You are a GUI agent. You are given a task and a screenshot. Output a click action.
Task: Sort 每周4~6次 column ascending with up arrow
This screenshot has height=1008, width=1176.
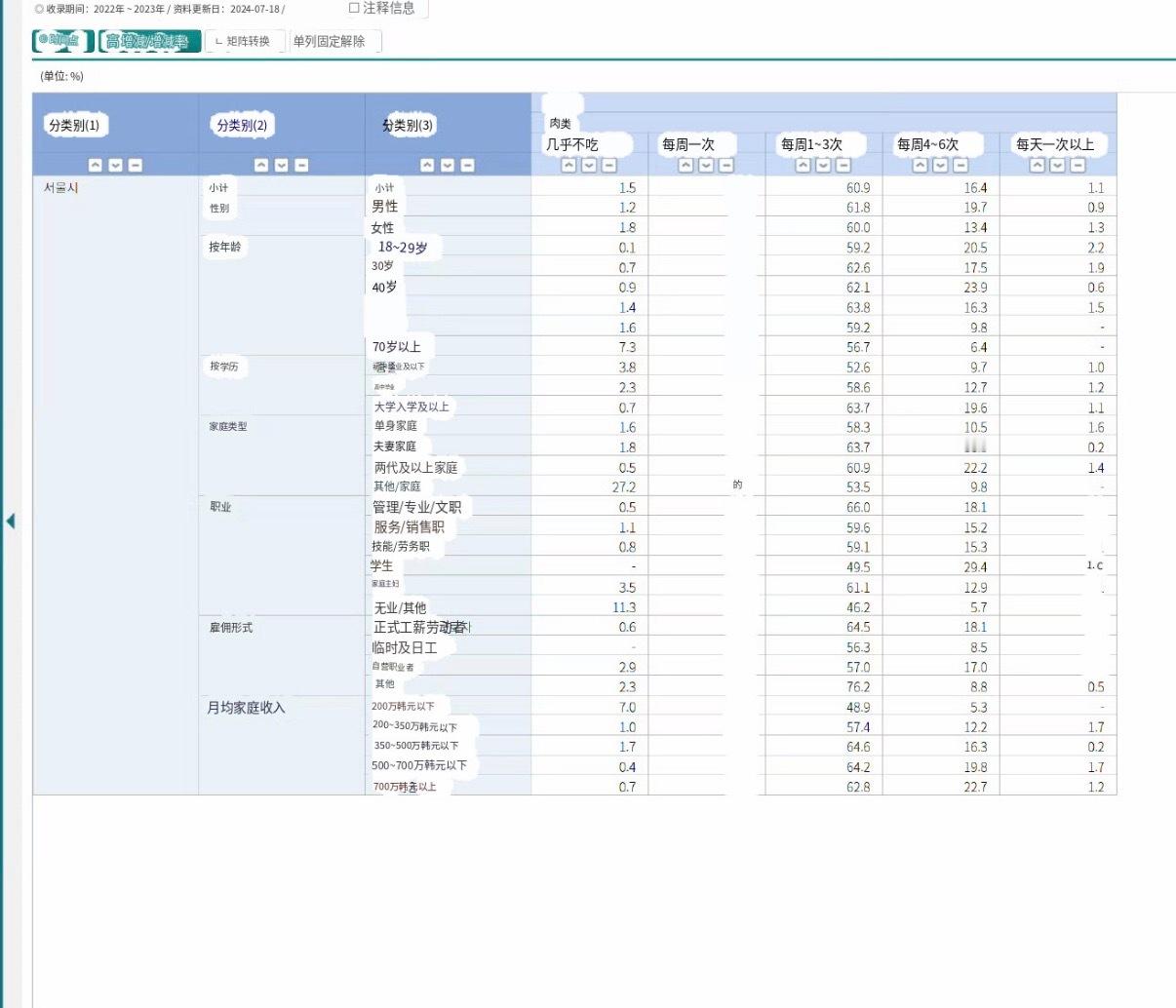click(920, 165)
